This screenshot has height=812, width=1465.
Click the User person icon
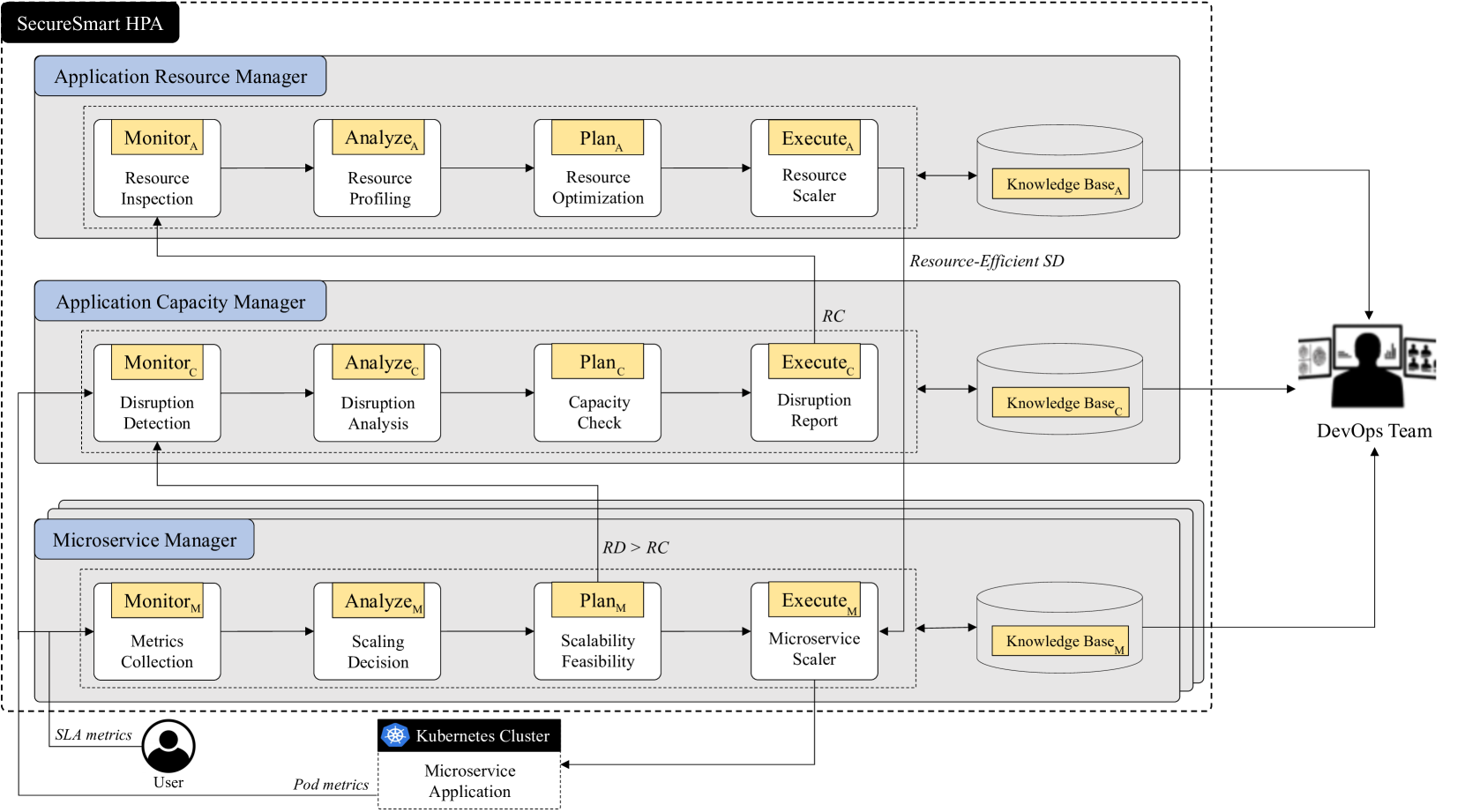tap(168, 746)
